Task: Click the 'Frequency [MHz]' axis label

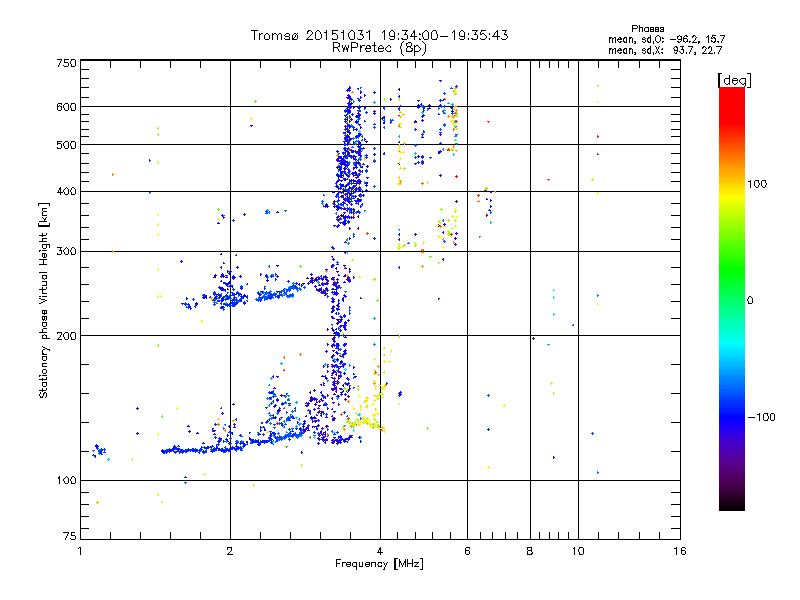Action: pyautogui.click(x=379, y=564)
